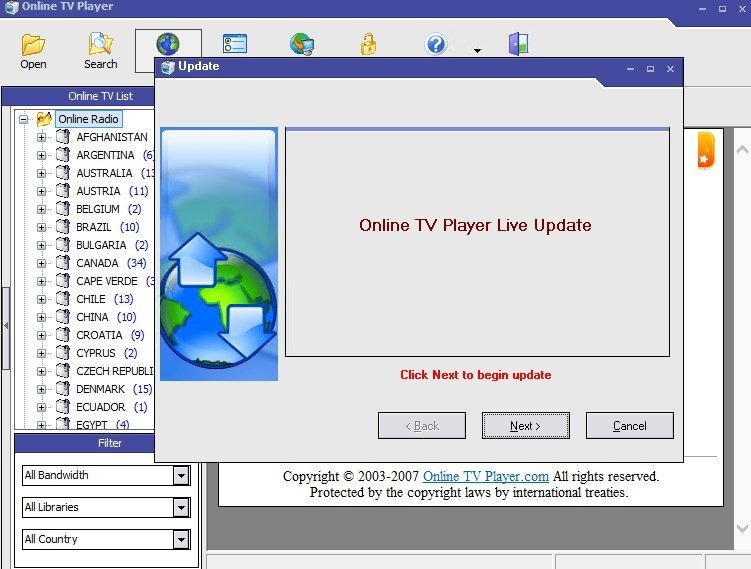This screenshot has height=569, width=751.
Task: Open the dropdown arrow beside the help icon
Action: pyautogui.click(x=477, y=50)
